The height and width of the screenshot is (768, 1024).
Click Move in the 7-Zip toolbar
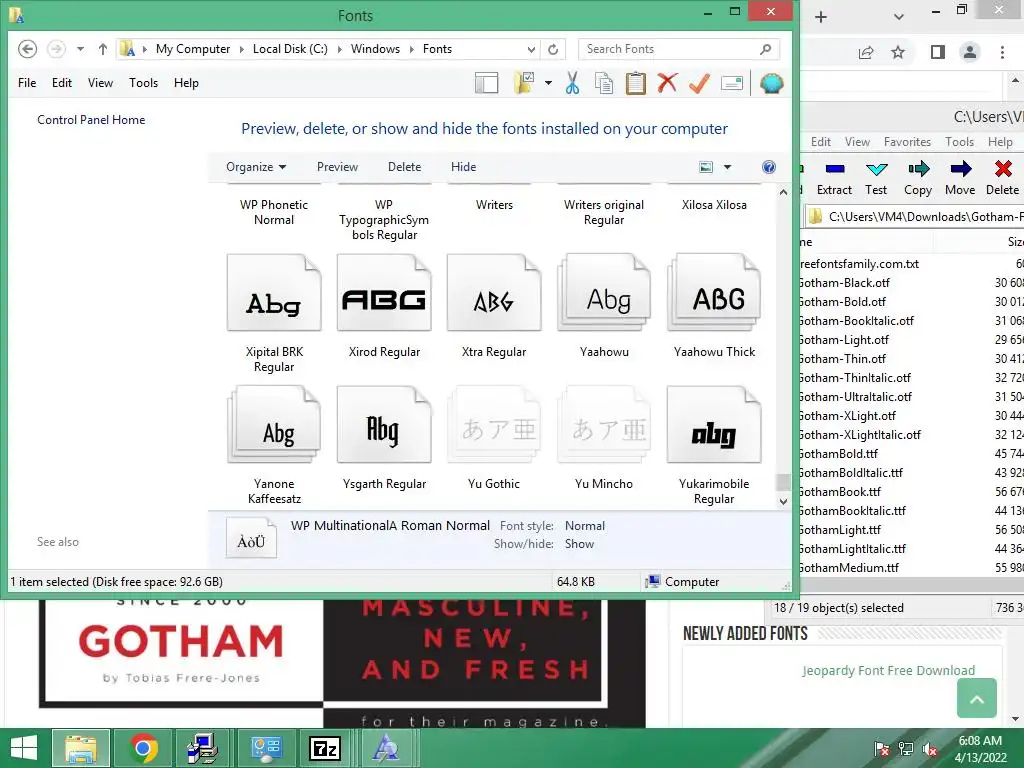(x=960, y=179)
